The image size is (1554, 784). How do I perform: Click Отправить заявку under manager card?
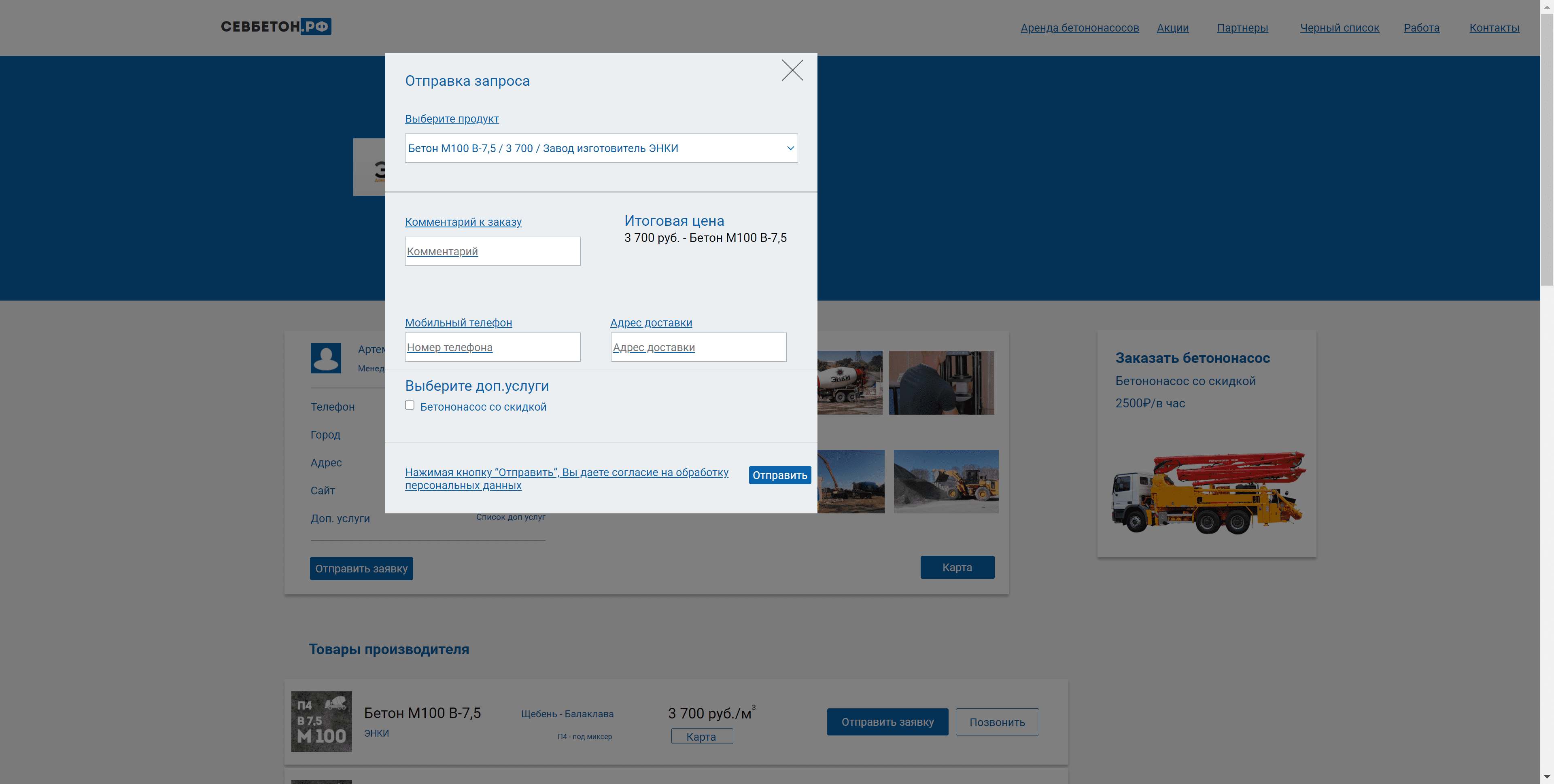tap(361, 569)
